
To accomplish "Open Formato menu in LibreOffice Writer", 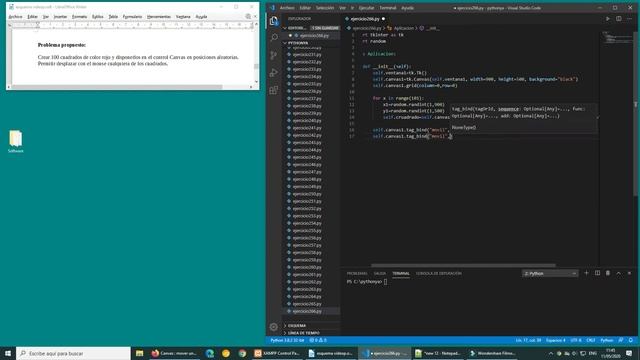I will pos(80,17).
